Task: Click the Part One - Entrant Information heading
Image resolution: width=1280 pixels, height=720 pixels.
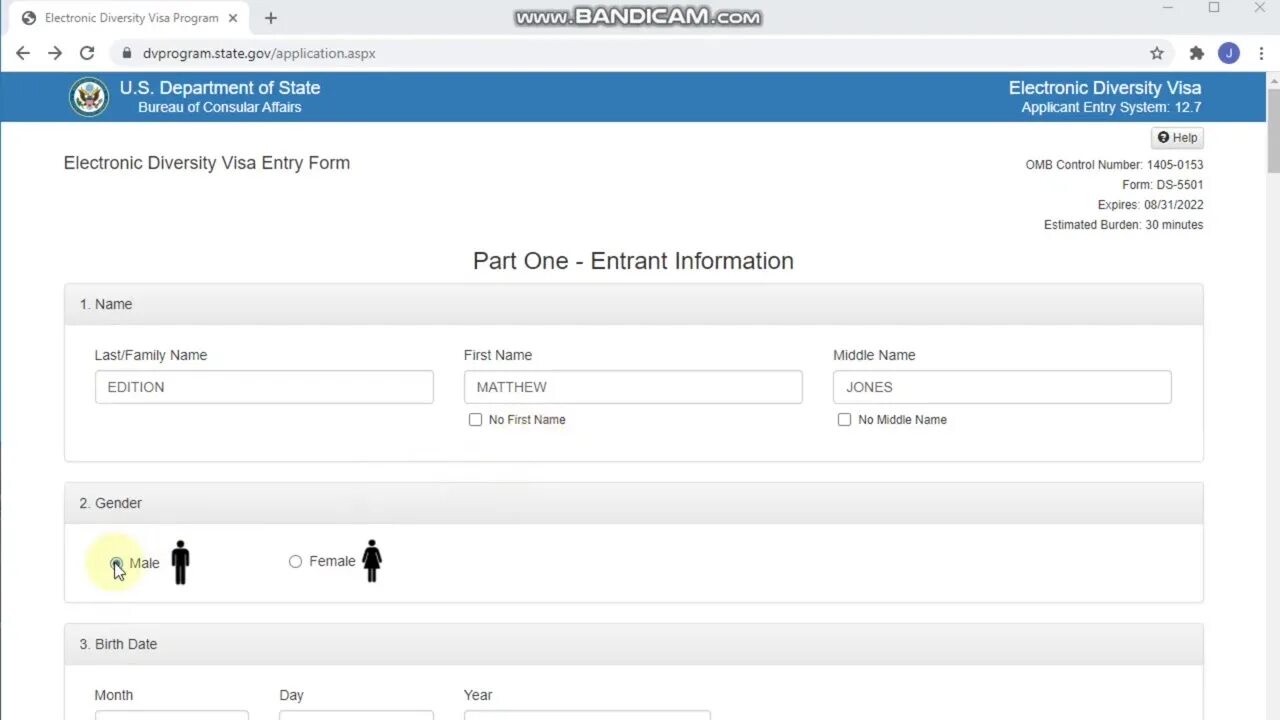Action: click(633, 261)
